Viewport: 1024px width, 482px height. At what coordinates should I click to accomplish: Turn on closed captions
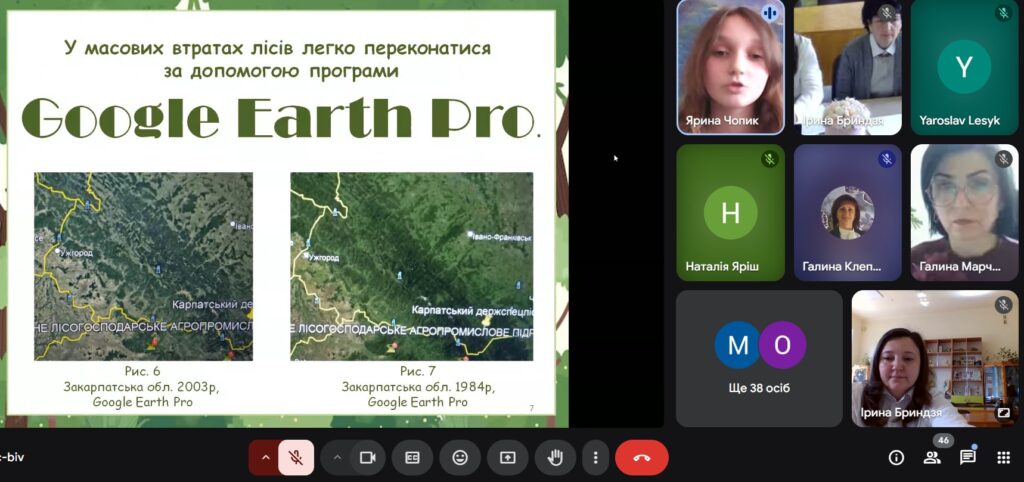(x=412, y=457)
